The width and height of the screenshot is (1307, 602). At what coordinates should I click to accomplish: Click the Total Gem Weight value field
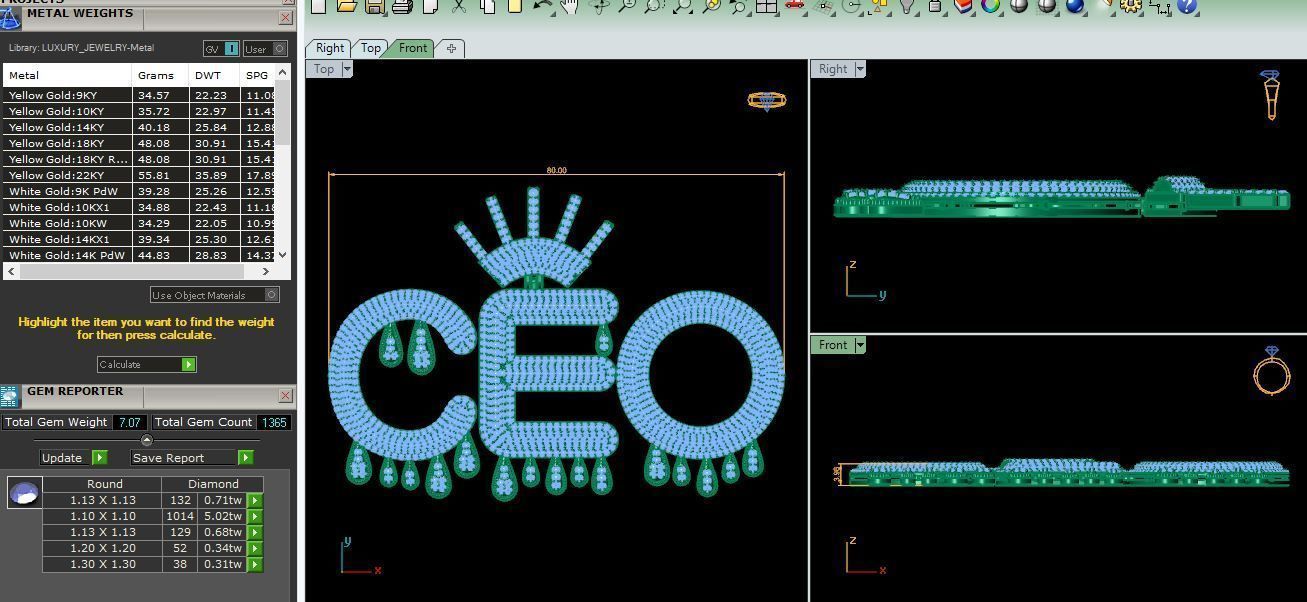pyautogui.click(x=129, y=422)
